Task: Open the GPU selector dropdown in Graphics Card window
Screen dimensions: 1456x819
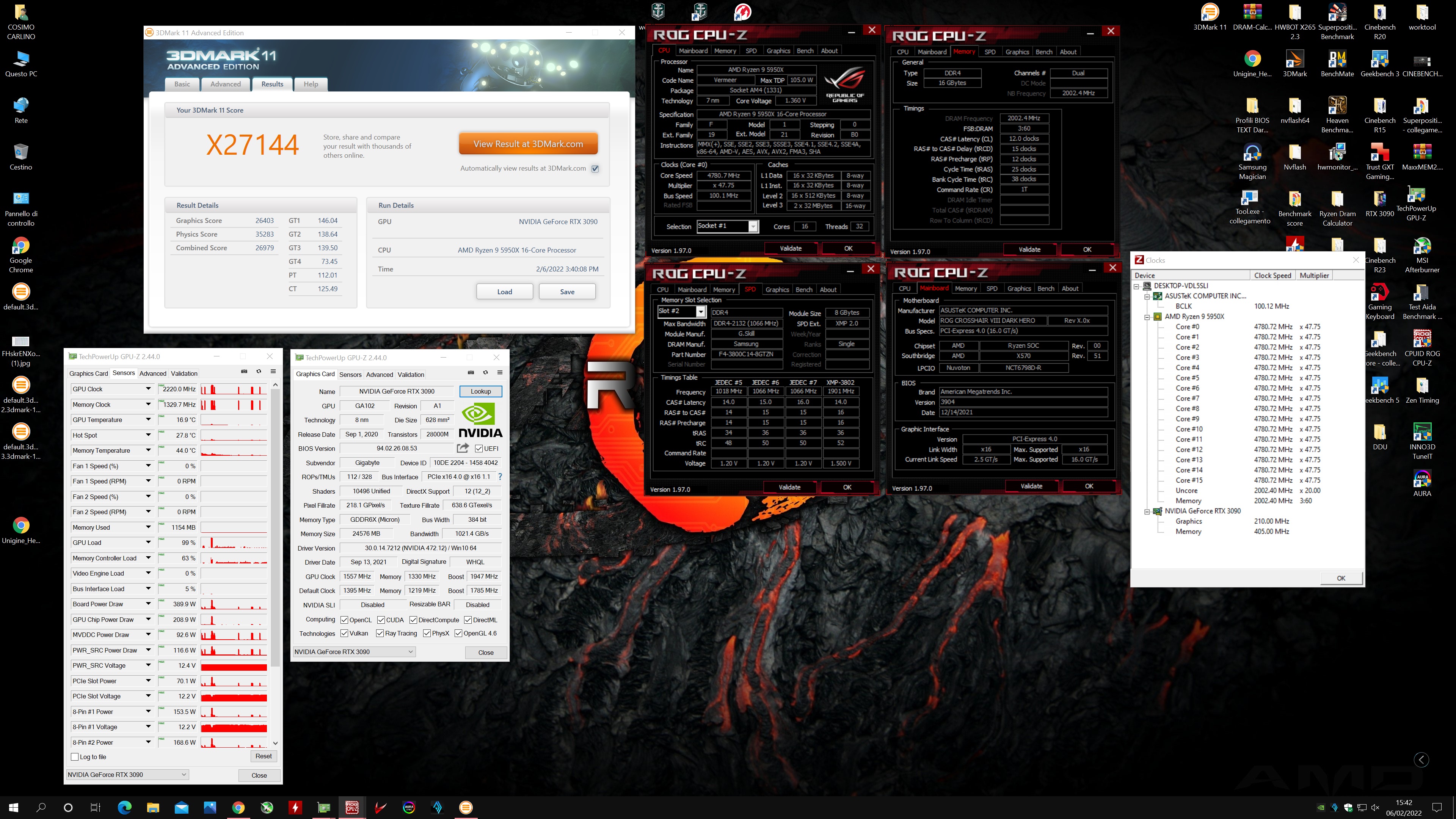Action: [355, 652]
